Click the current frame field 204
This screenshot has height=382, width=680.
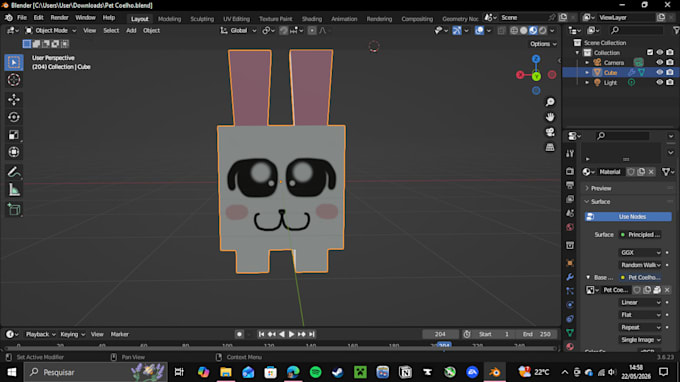coord(440,334)
